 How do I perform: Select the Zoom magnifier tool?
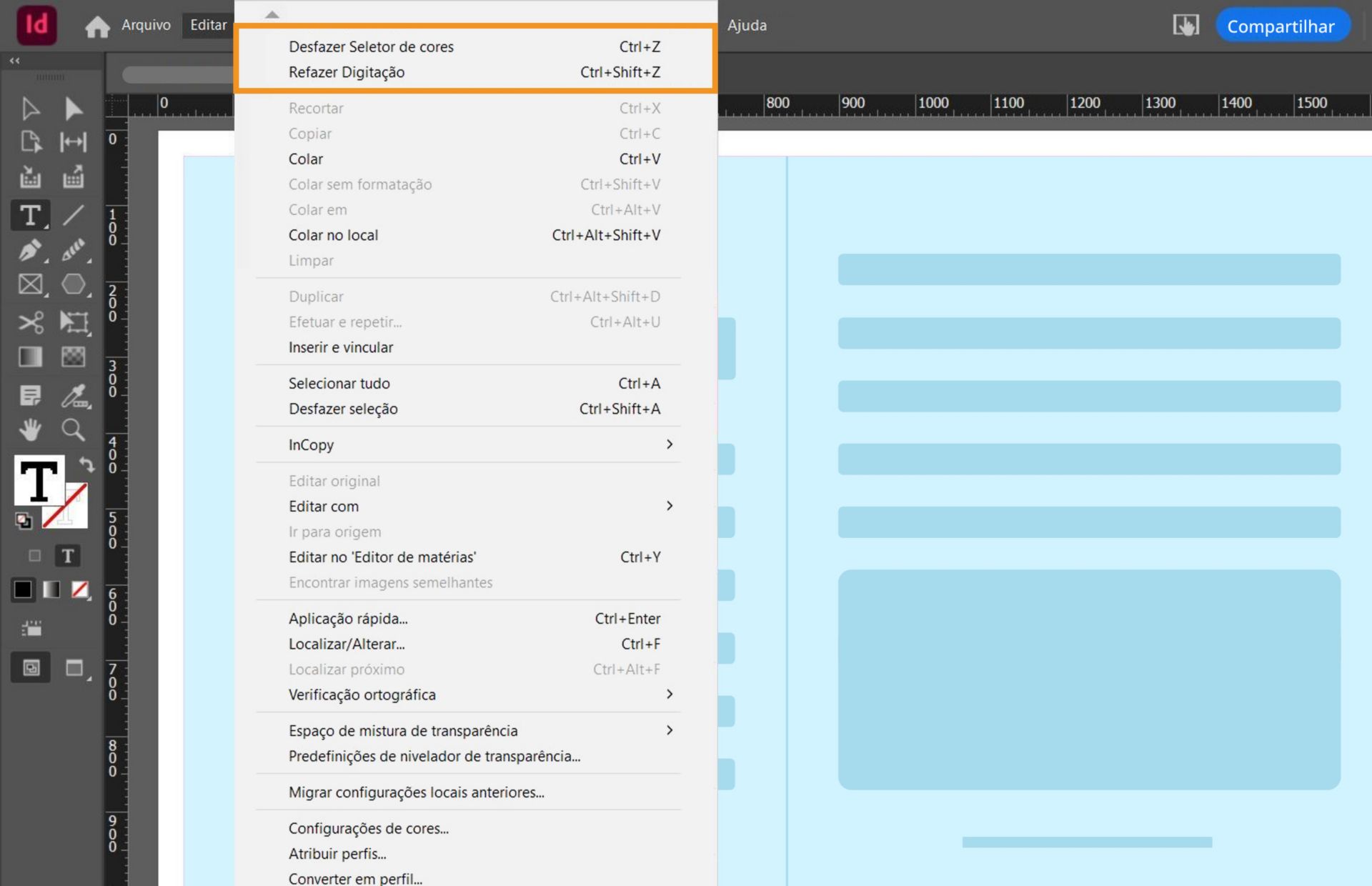click(73, 430)
